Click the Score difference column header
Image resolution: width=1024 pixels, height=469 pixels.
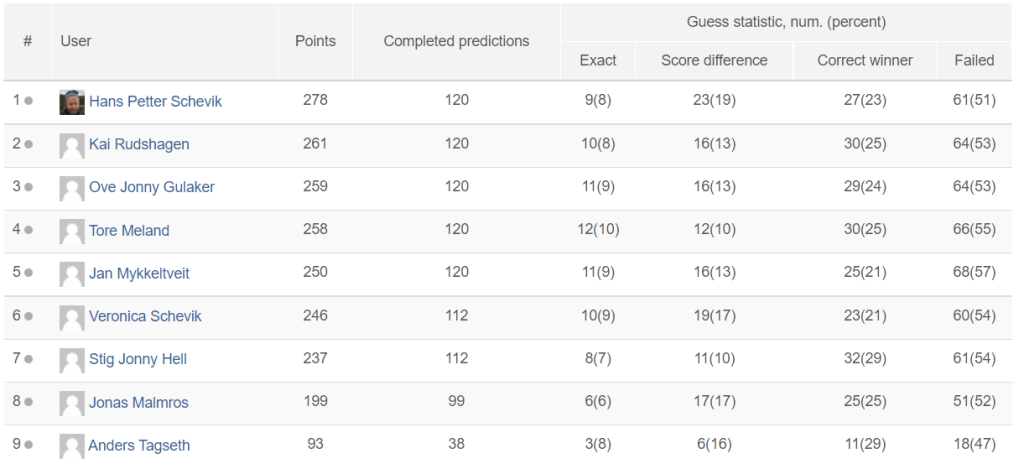tap(714, 60)
